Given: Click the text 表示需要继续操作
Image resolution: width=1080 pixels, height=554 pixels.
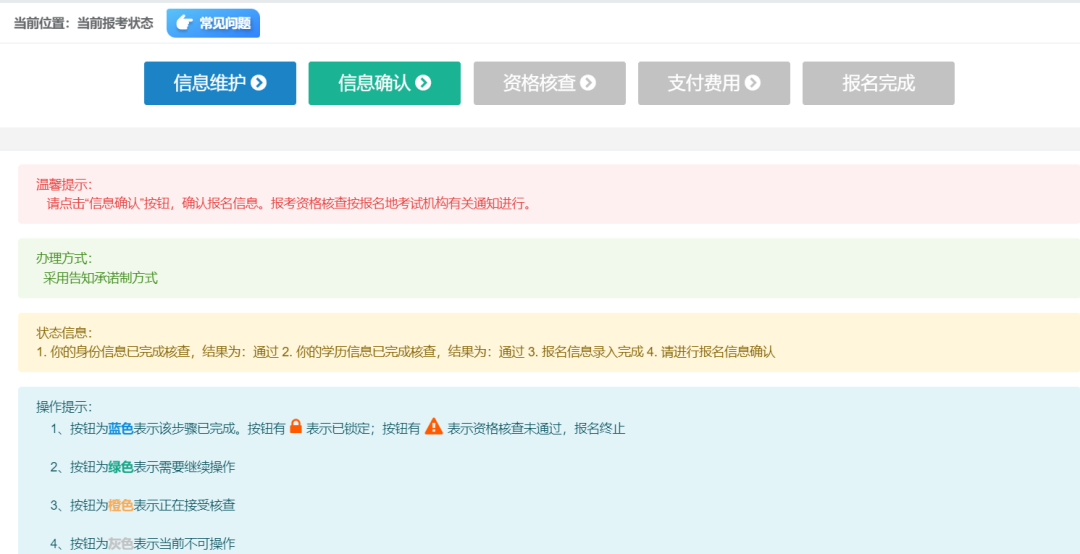Looking at the screenshot, I should [x=185, y=467].
